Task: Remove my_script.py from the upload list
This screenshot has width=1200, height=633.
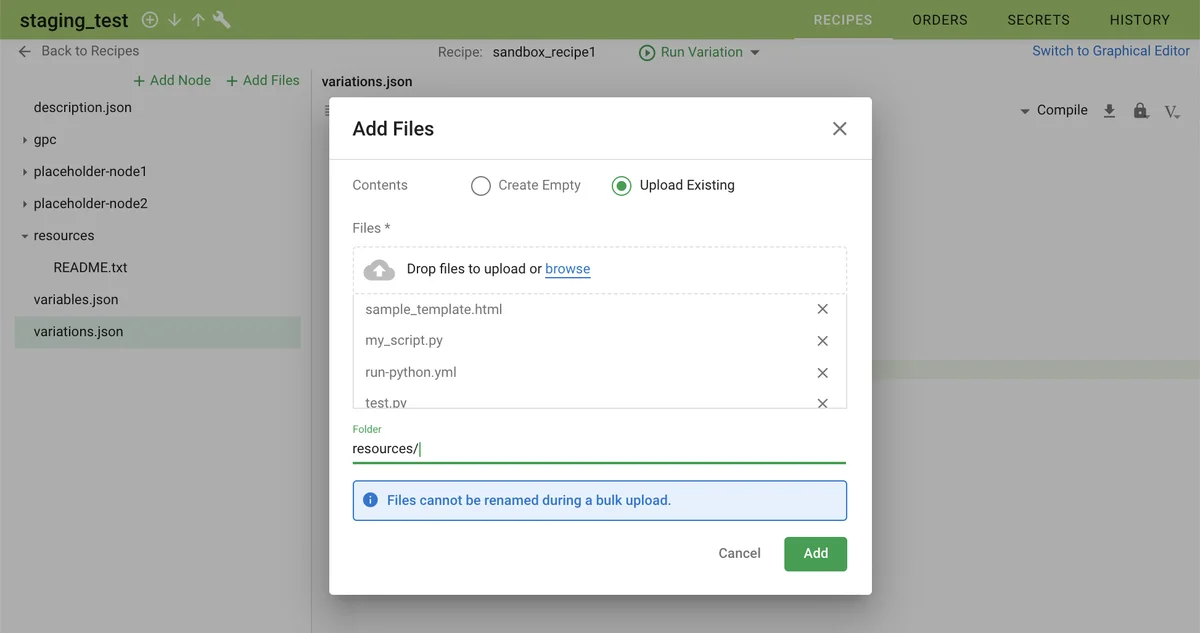Action: (x=822, y=340)
